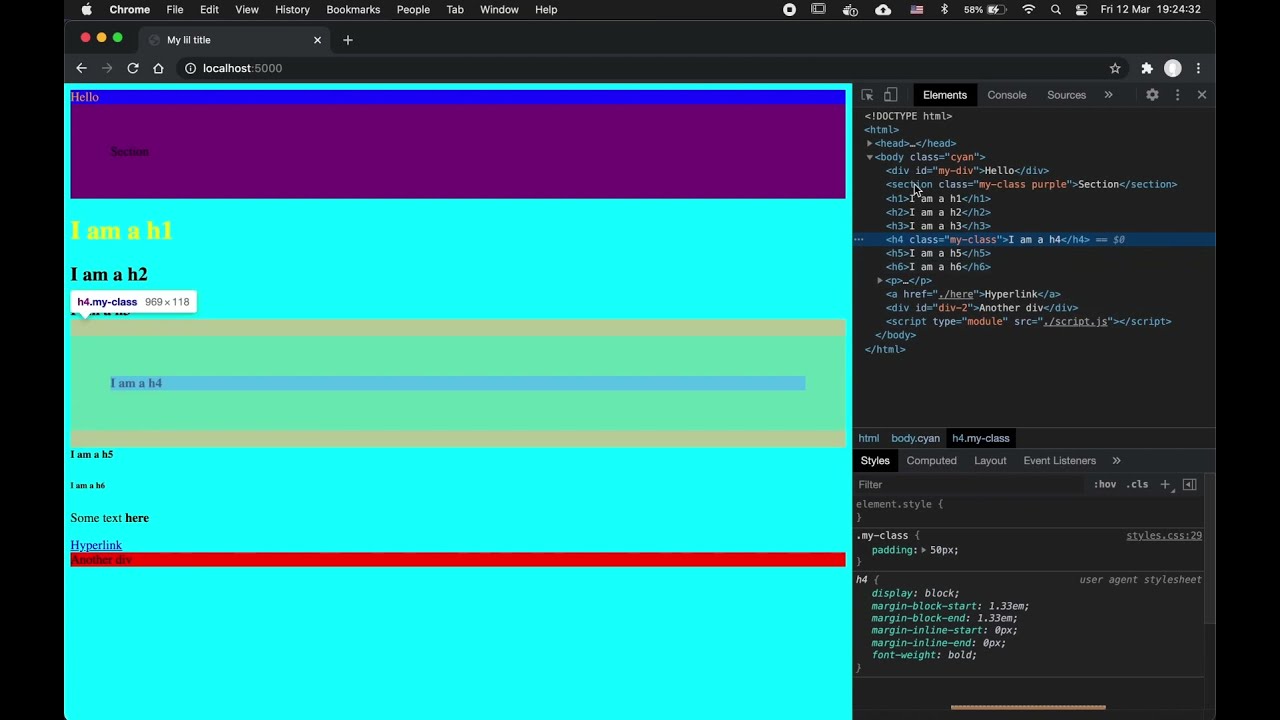The image size is (1280, 720).
Task: Click the display: block declaration
Action: [915, 593]
